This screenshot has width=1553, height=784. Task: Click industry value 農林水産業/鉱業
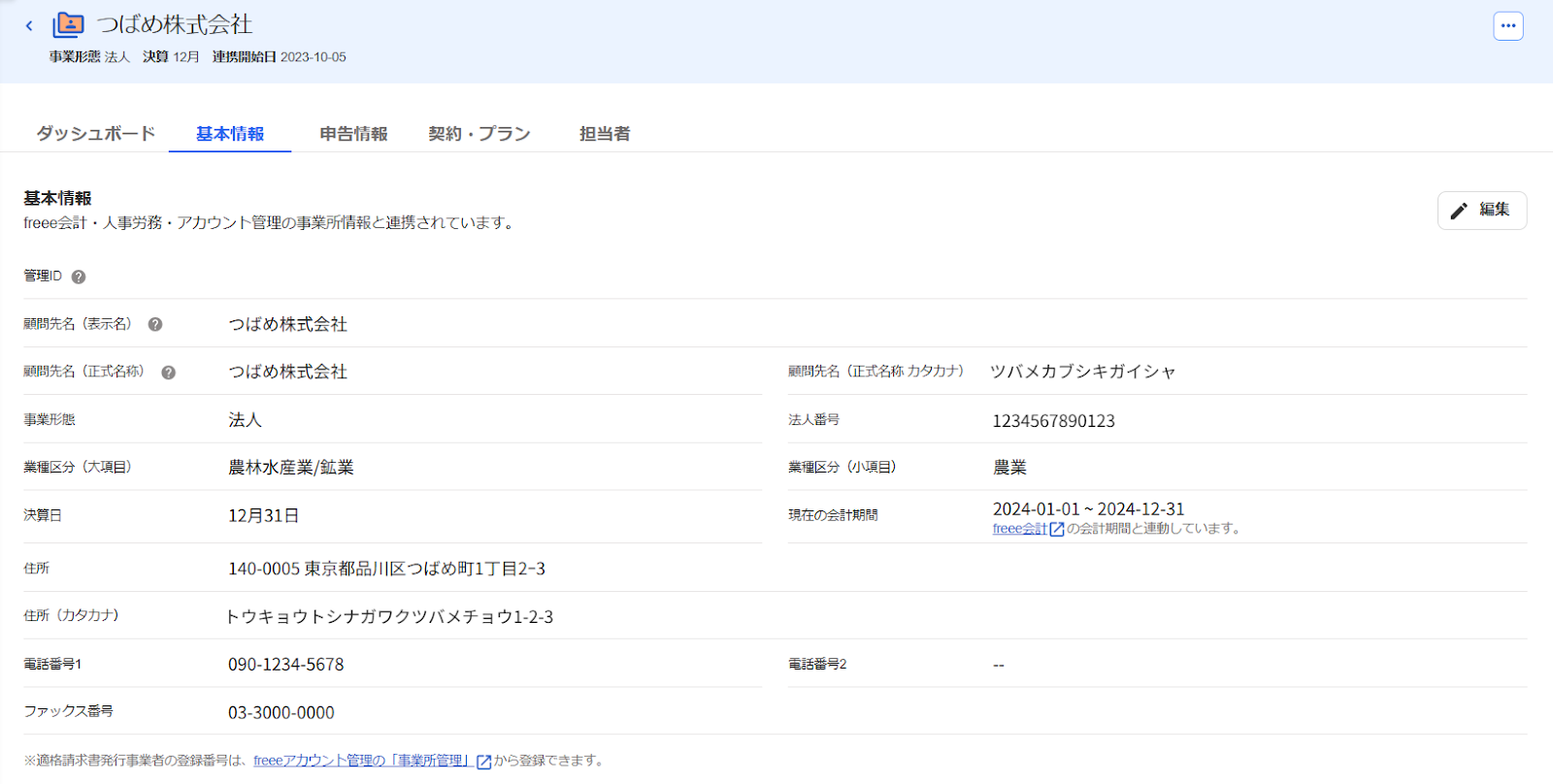tap(291, 468)
